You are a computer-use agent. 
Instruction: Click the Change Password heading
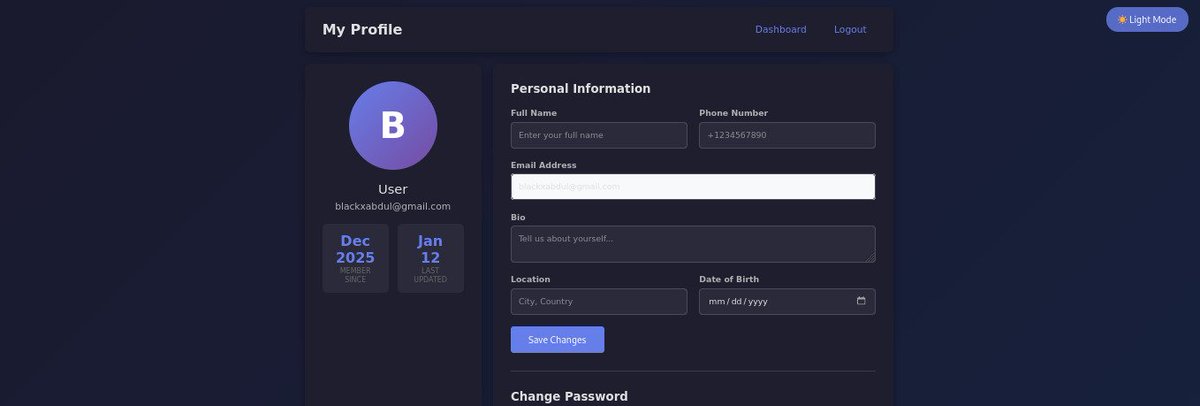tap(569, 397)
